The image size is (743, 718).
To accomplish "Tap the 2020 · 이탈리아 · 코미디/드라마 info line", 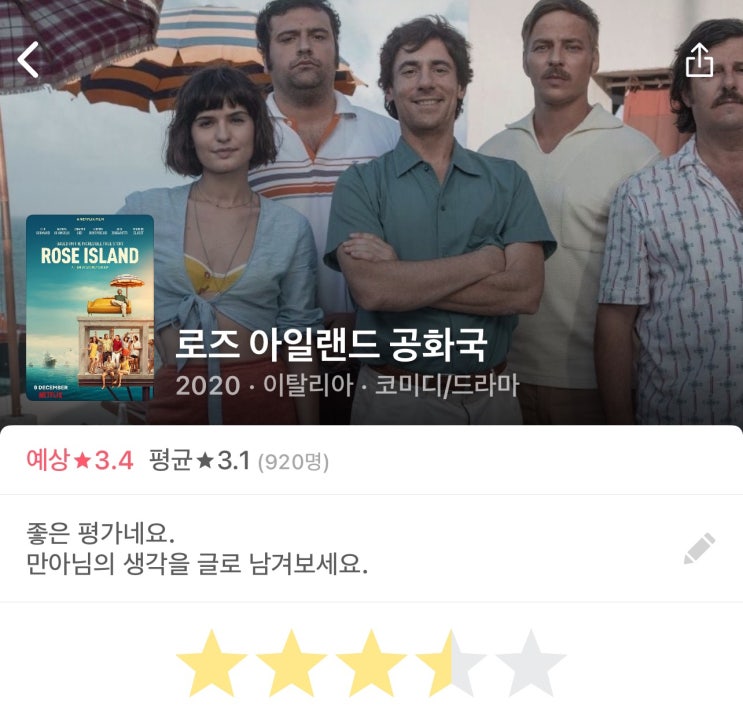I will [347, 385].
